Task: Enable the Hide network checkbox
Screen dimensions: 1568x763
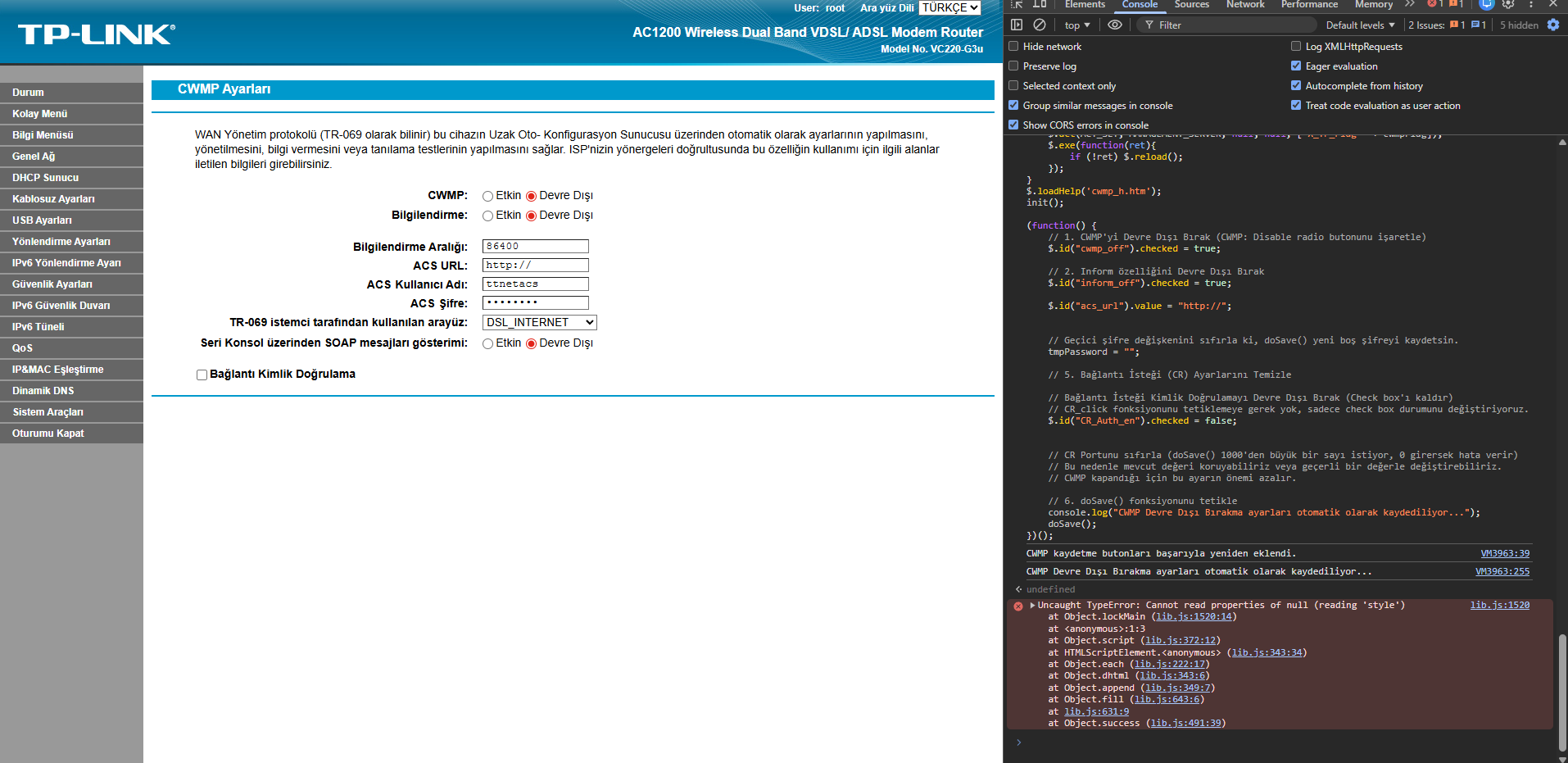Action: pos(1013,47)
